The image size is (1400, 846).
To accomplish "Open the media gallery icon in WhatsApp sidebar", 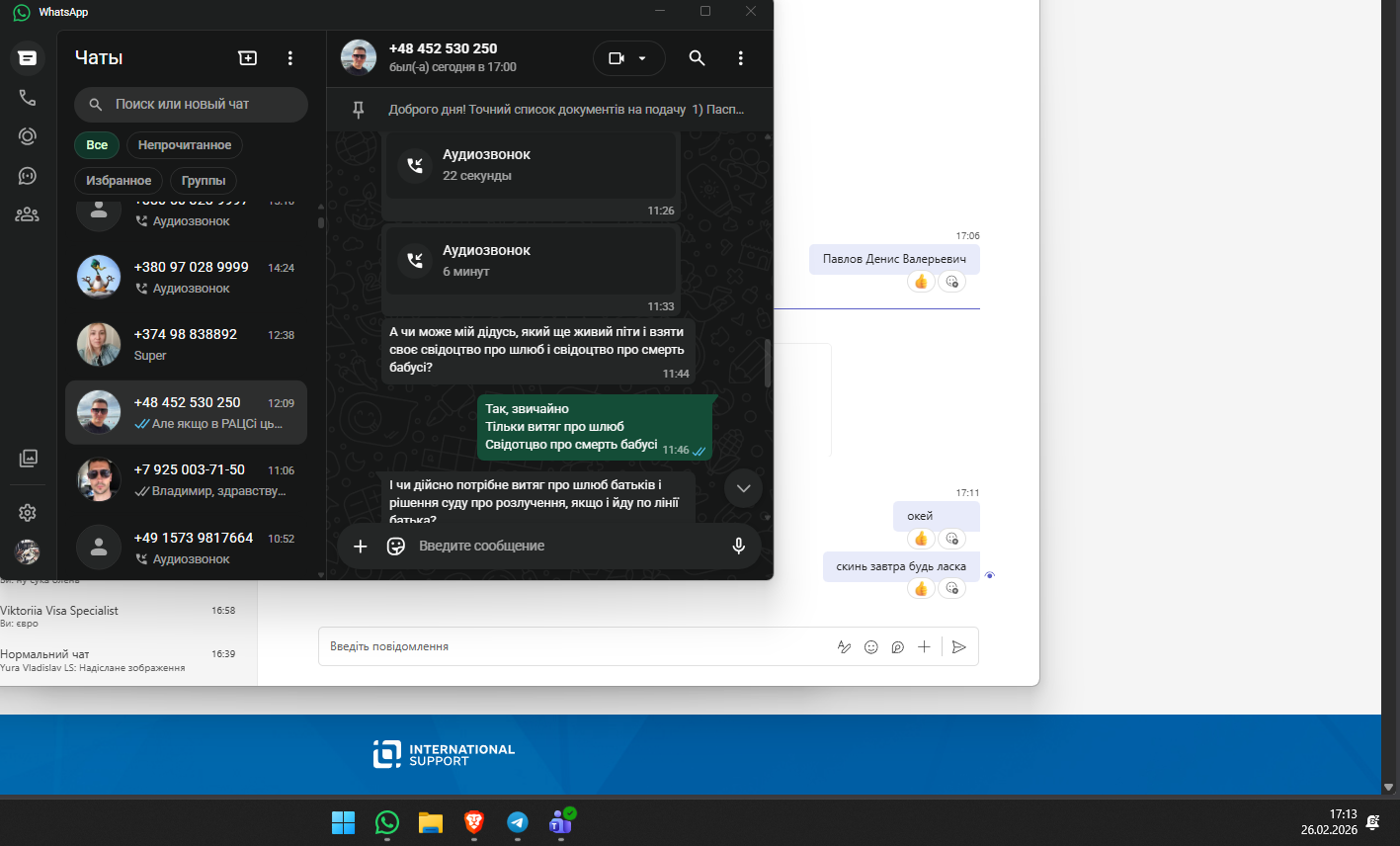I will click(x=28, y=458).
